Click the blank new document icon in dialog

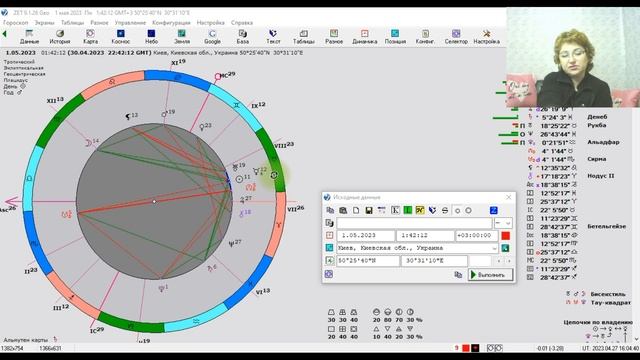pos(356,210)
